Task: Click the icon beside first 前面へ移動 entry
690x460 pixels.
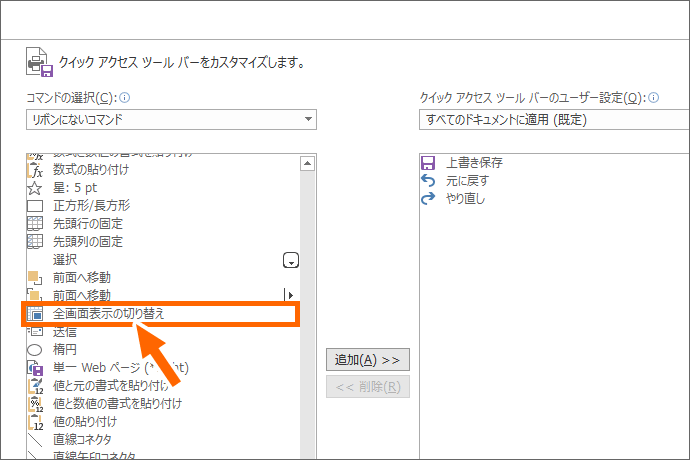Action: click(35, 278)
